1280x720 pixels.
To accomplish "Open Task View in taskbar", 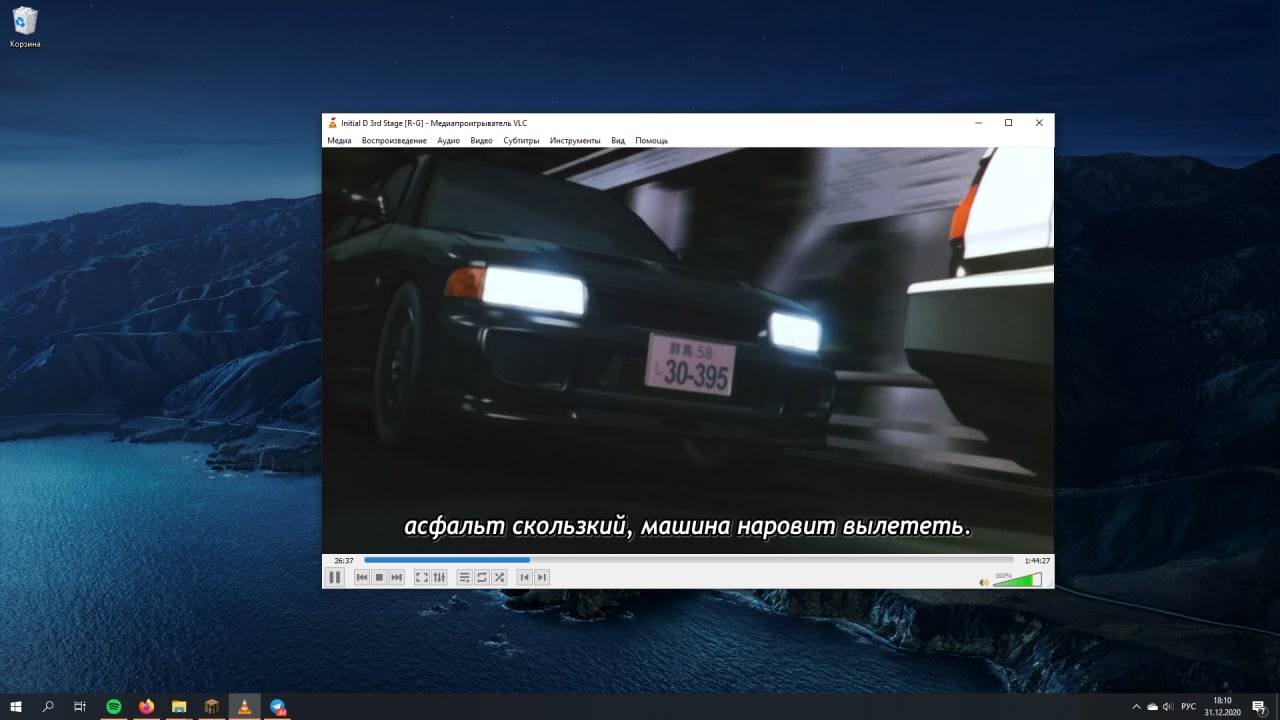I will [x=80, y=706].
